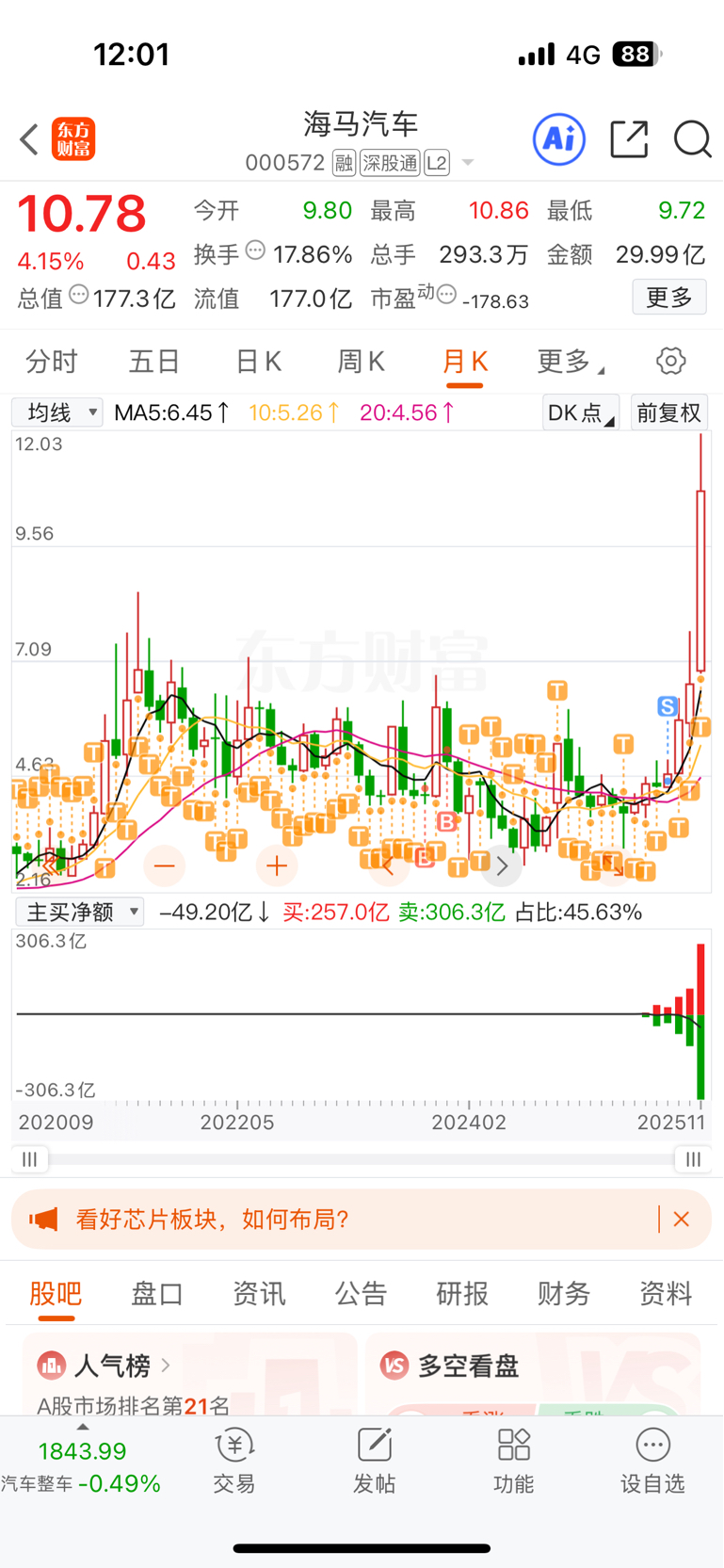Expand the 人气榜 chevron

pyautogui.click(x=166, y=1365)
